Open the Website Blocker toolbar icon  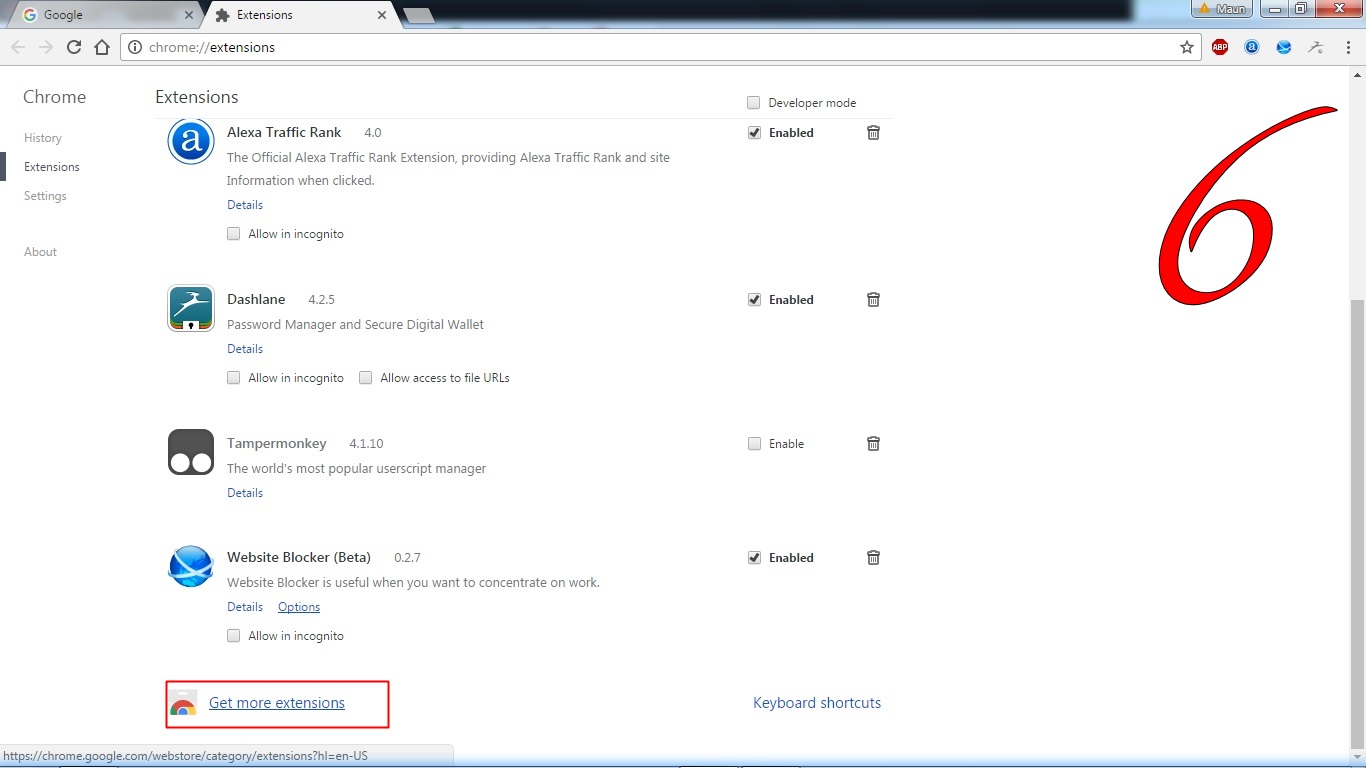[x=1284, y=47]
